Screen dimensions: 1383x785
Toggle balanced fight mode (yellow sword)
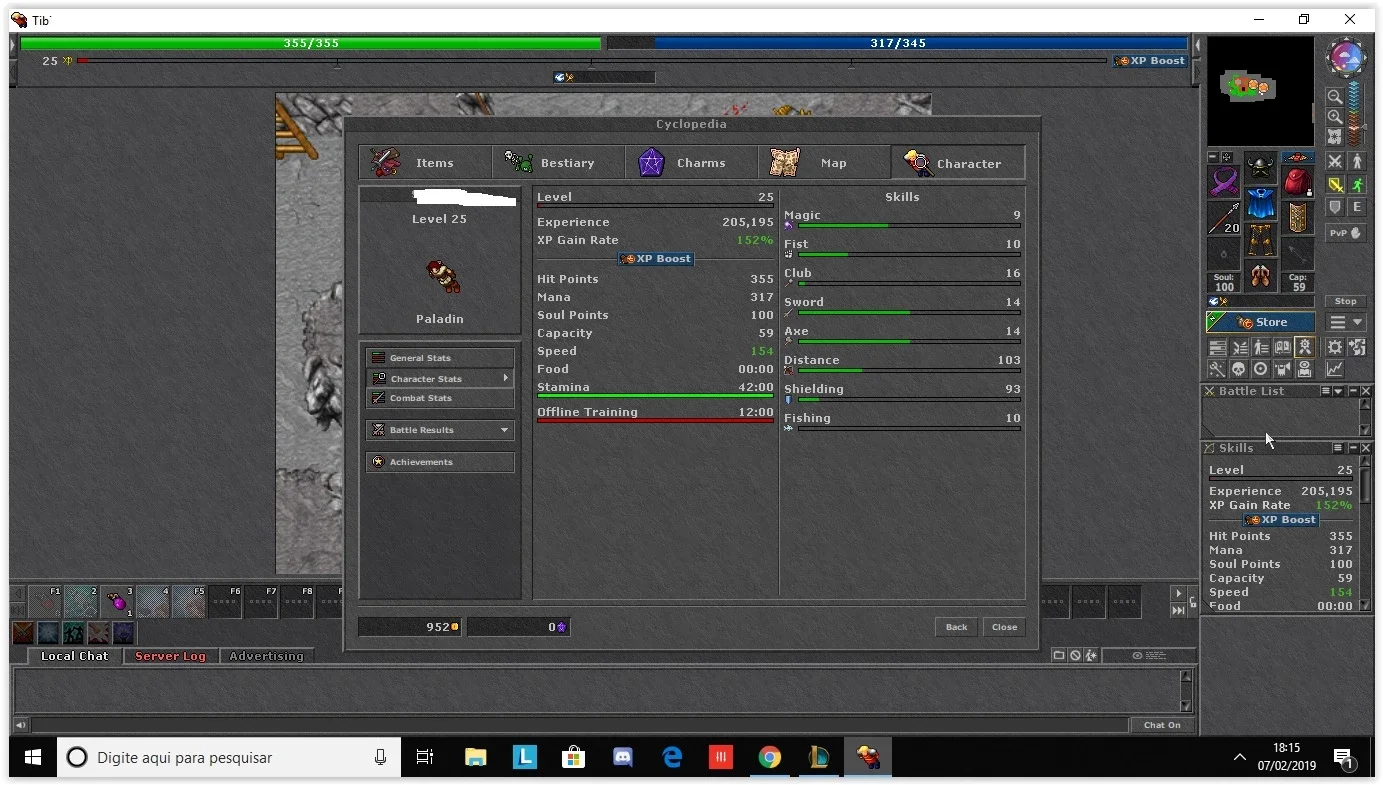point(1335,184)
